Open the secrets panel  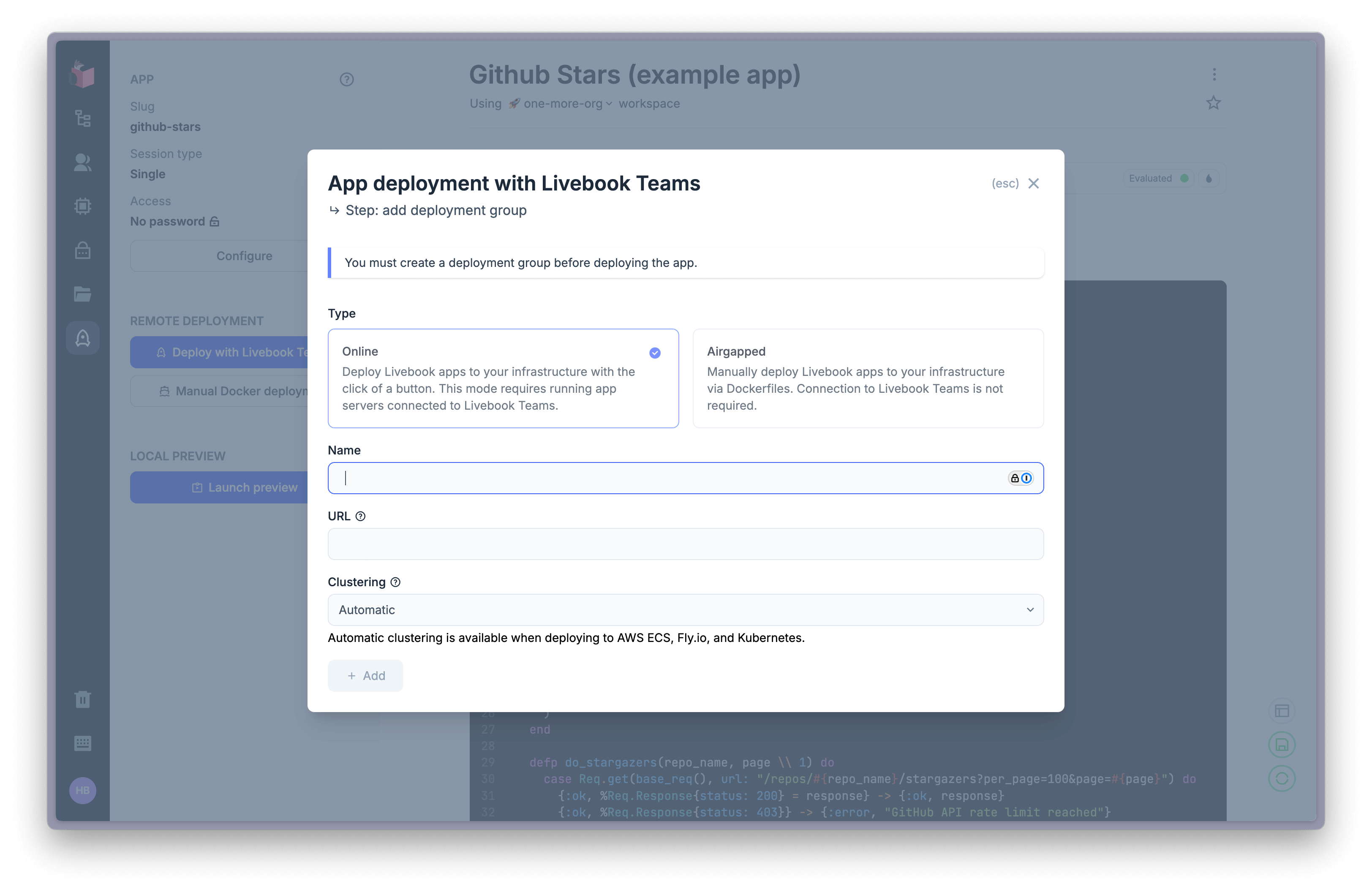click(x=82, y=250)
